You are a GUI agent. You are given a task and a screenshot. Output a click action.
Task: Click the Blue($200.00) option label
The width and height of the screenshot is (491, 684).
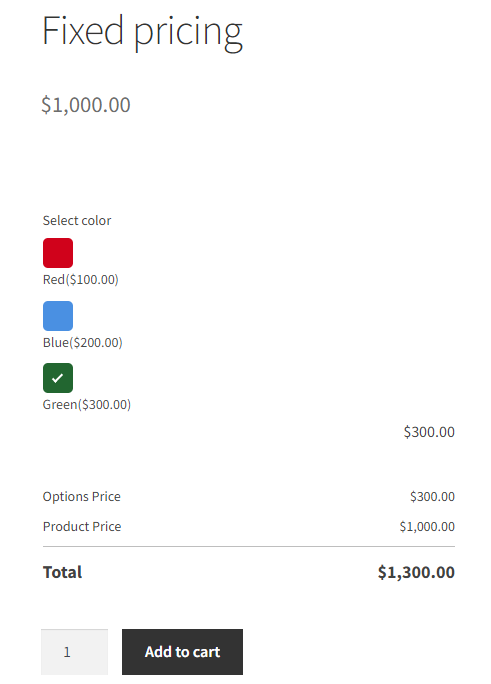coord(82,342)
